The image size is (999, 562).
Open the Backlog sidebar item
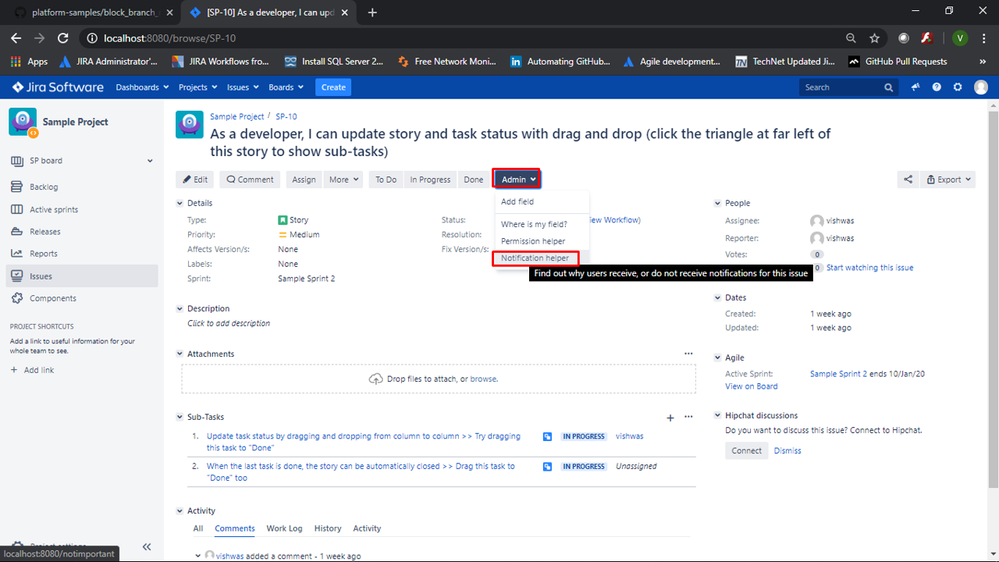pos(44,187)
